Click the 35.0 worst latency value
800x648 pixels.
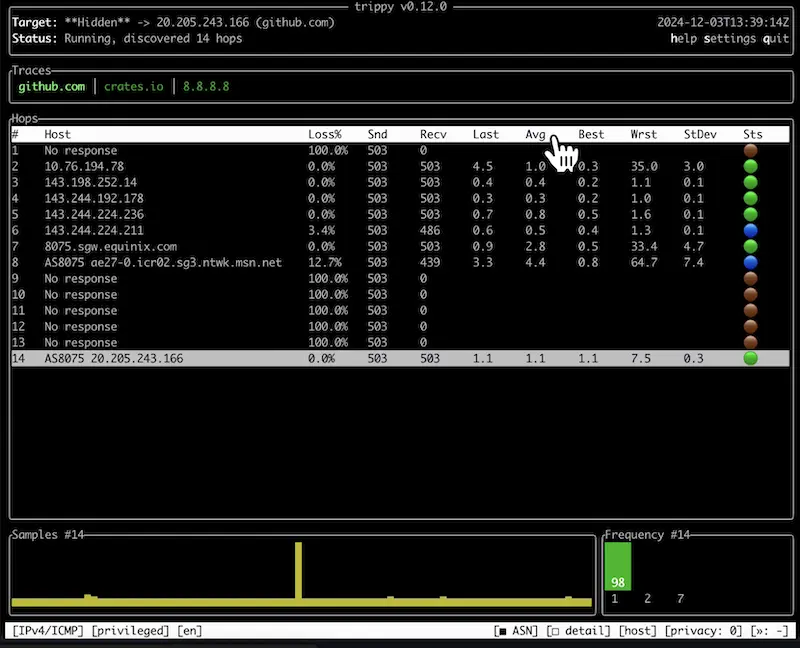[x=644, y=166]
